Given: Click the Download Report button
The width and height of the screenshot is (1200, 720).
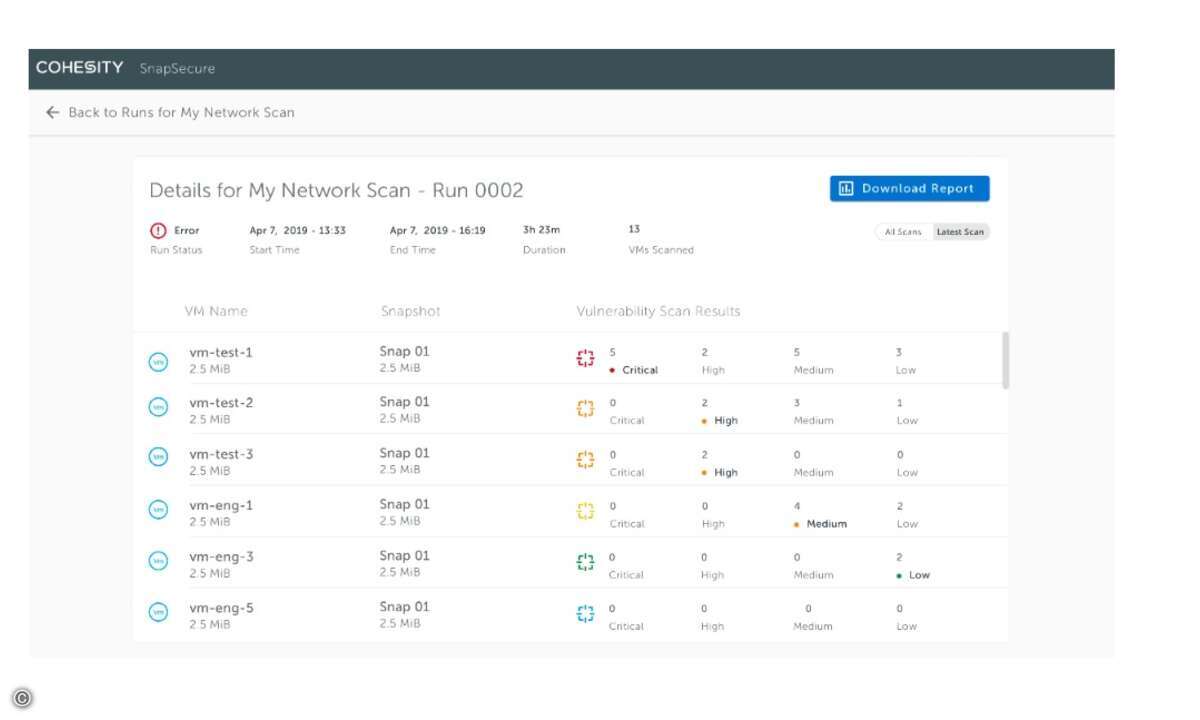Looking at the screenshot, I should (x=909, y=188).
